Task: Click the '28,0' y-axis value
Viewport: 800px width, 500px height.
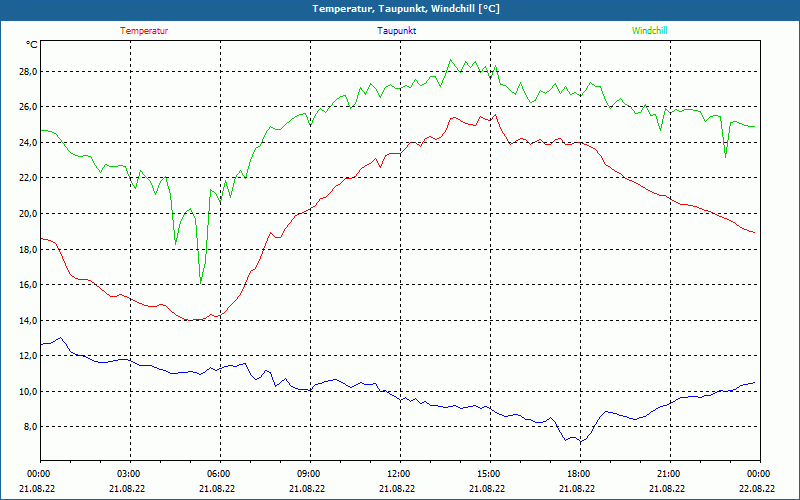Action: click(x=28, y=71)
